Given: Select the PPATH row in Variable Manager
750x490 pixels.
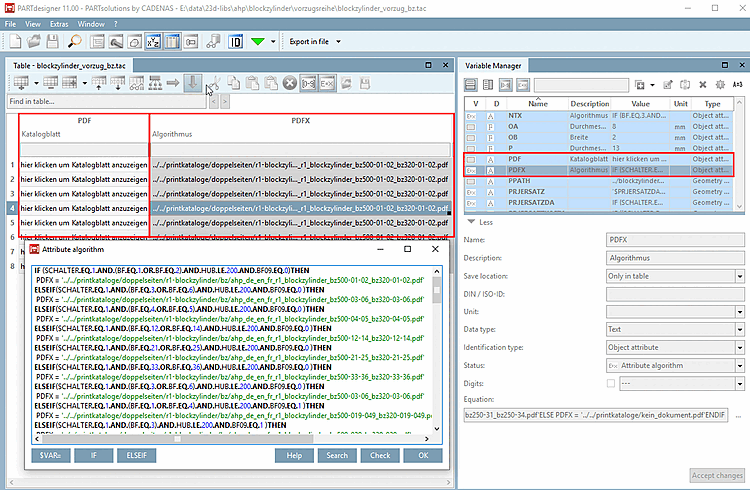Looking at the screenshot, I should [x=599, y=181].
